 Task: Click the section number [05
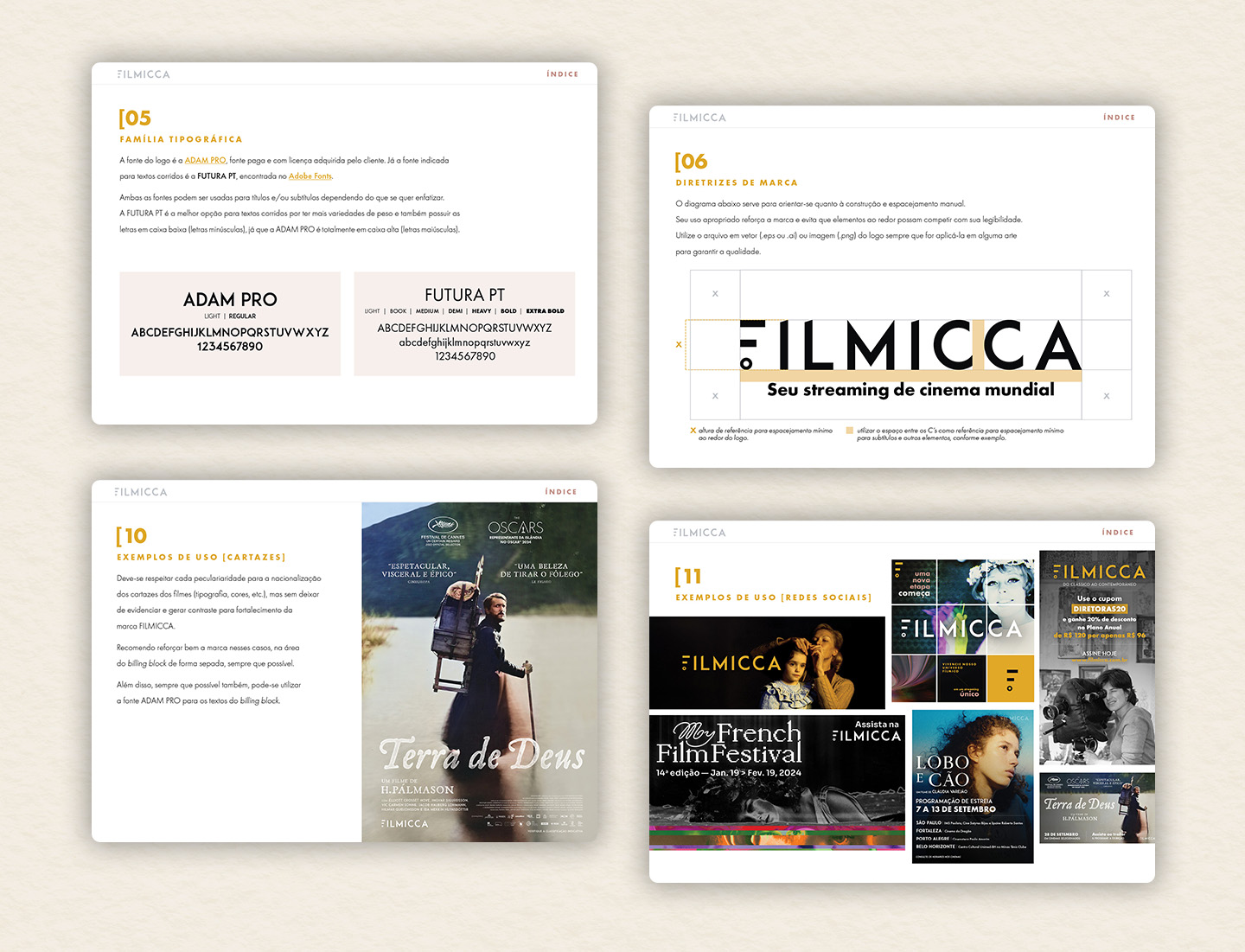click(135, 118)
